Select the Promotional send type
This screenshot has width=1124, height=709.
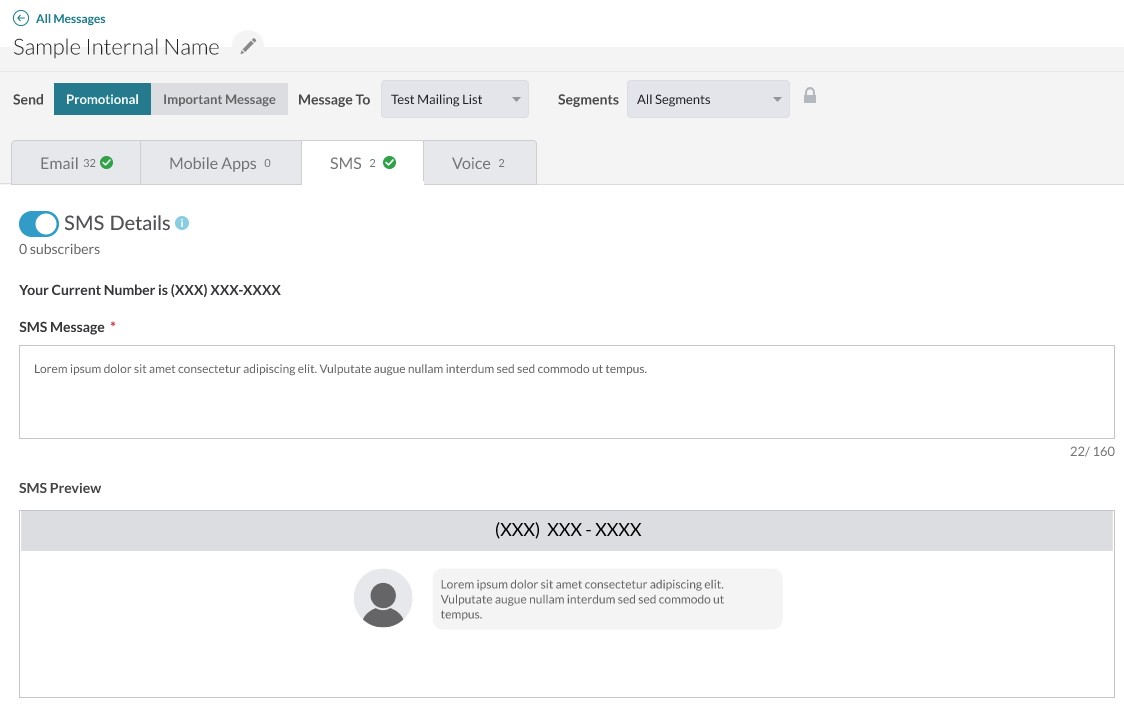point(103,99)
